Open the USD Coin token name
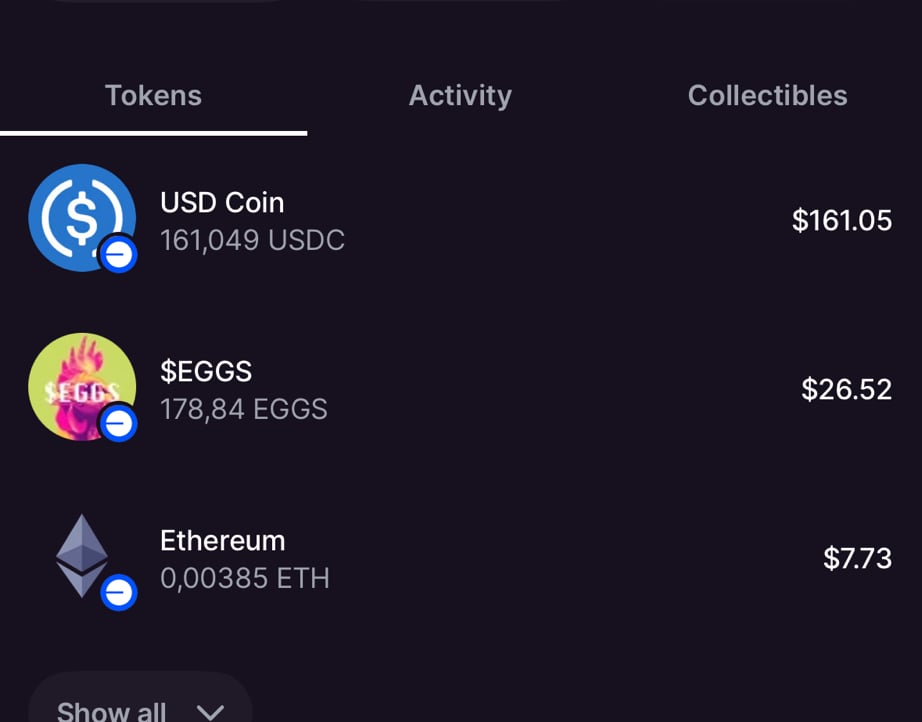Viewport: 922px width, 722px height. [x=222, y=203]
